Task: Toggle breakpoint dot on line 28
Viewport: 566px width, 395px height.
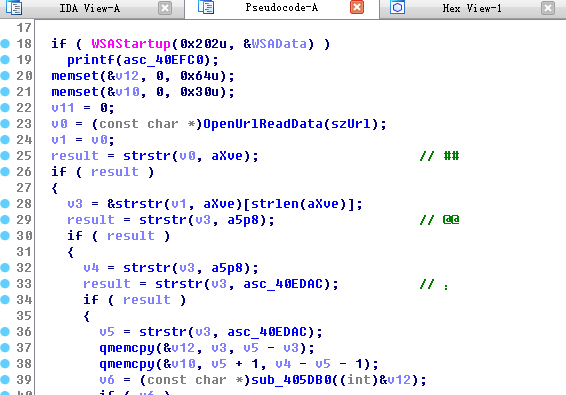Action: point(5,204)
